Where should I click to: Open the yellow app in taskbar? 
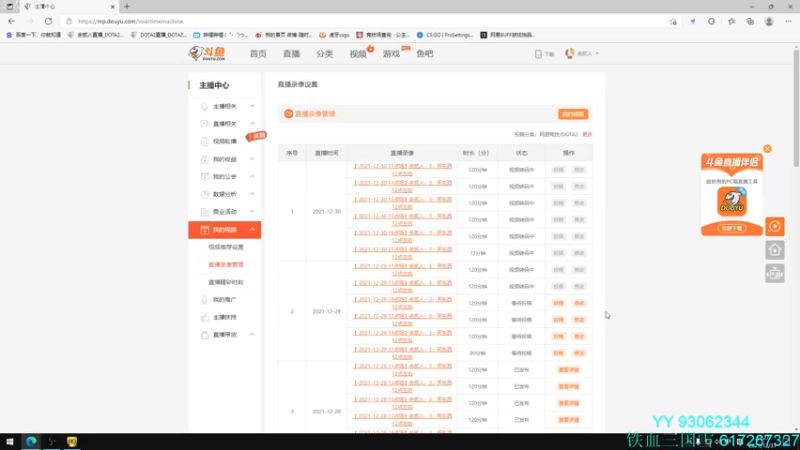(71, 441)
